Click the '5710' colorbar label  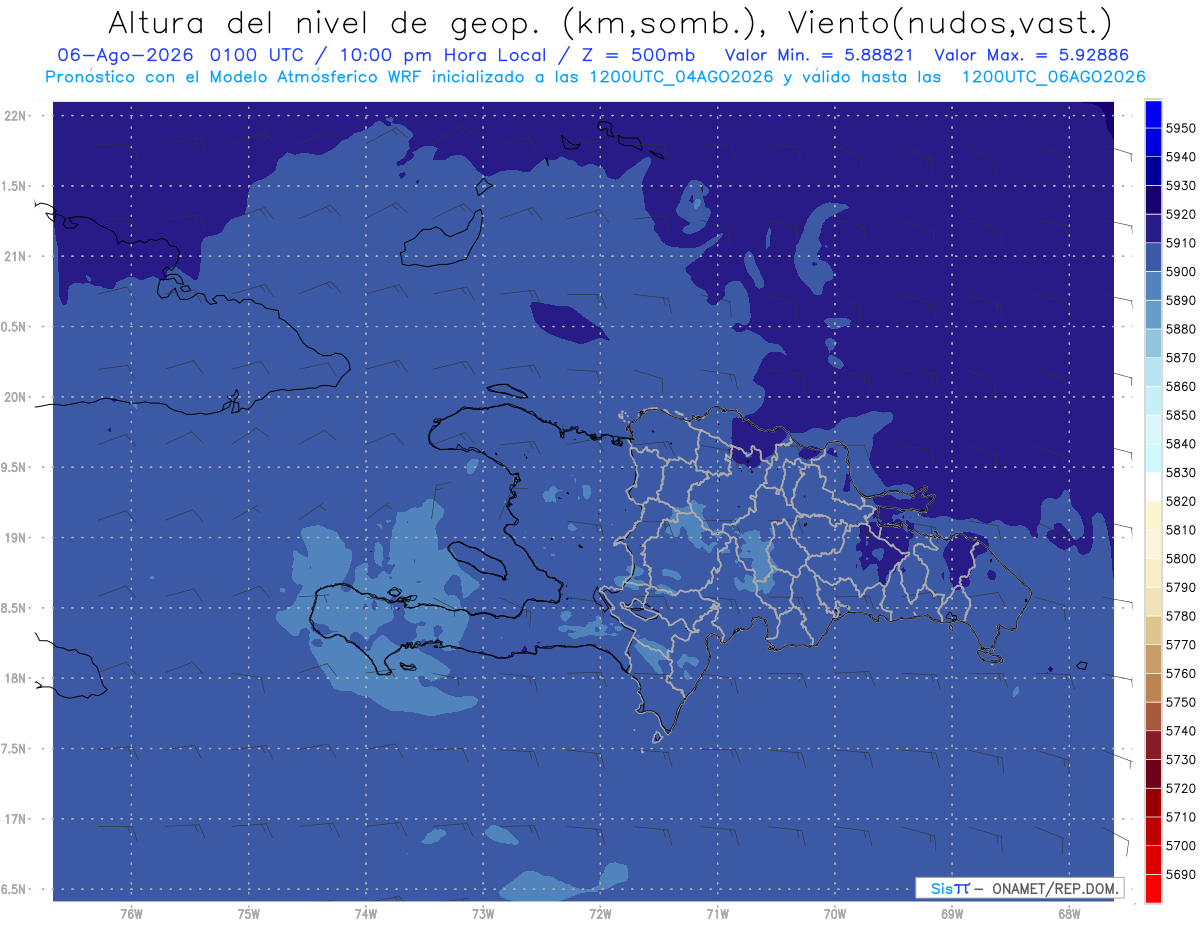(1180, 817)
